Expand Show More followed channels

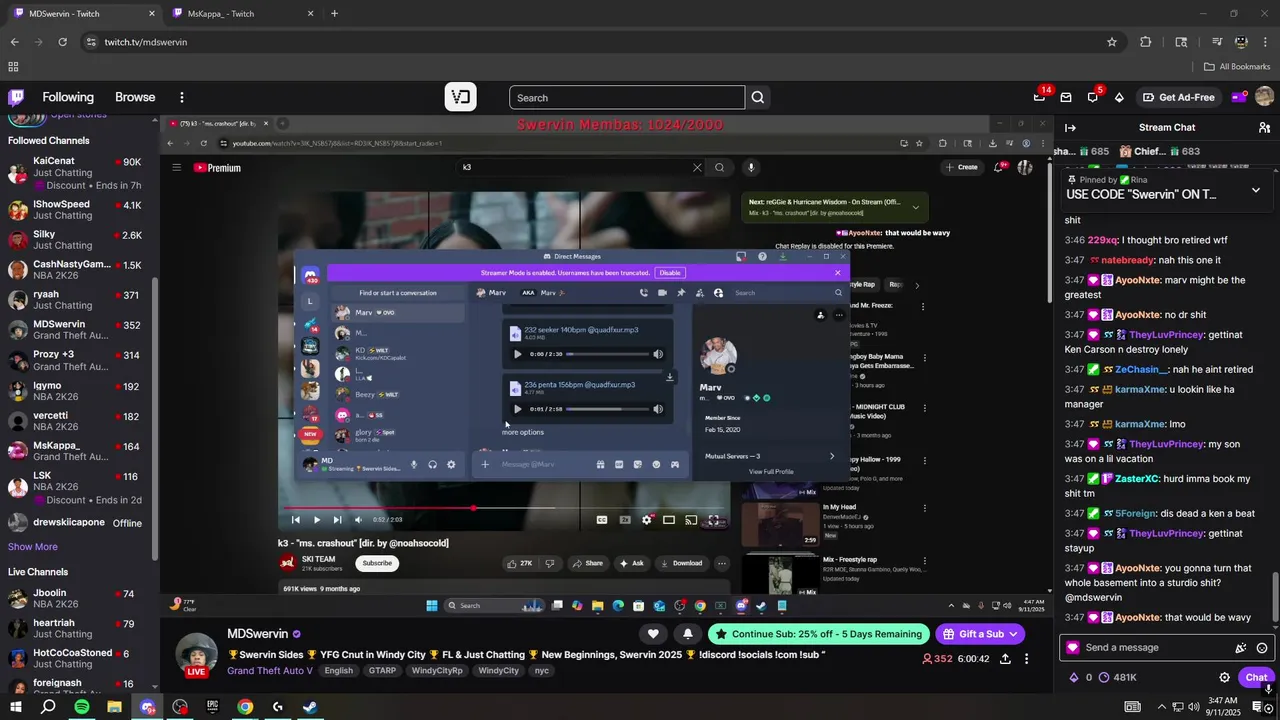pyautogui.click(x=33, y=547)
